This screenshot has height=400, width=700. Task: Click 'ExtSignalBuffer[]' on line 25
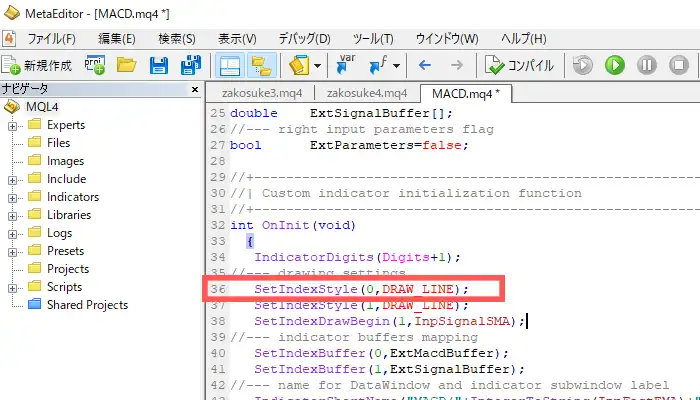pyautogui.click(x=377, y=113)
